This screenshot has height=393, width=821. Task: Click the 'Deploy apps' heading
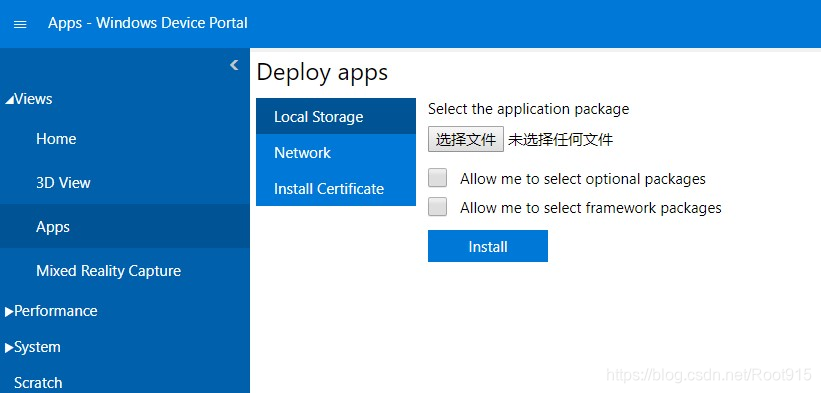[x=322, y=72]
